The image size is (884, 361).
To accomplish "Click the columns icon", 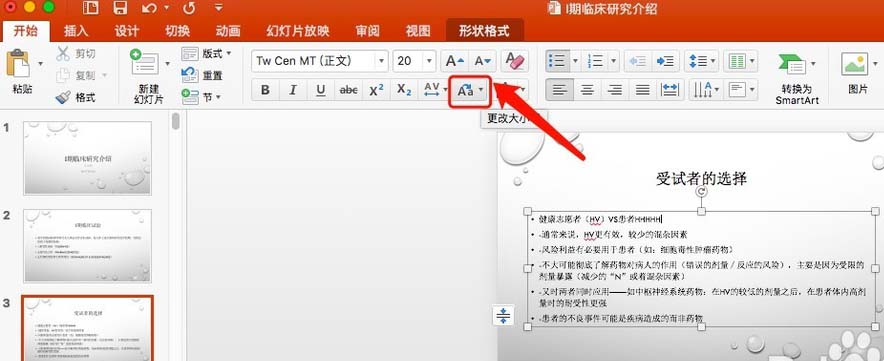I will point(736,61).
